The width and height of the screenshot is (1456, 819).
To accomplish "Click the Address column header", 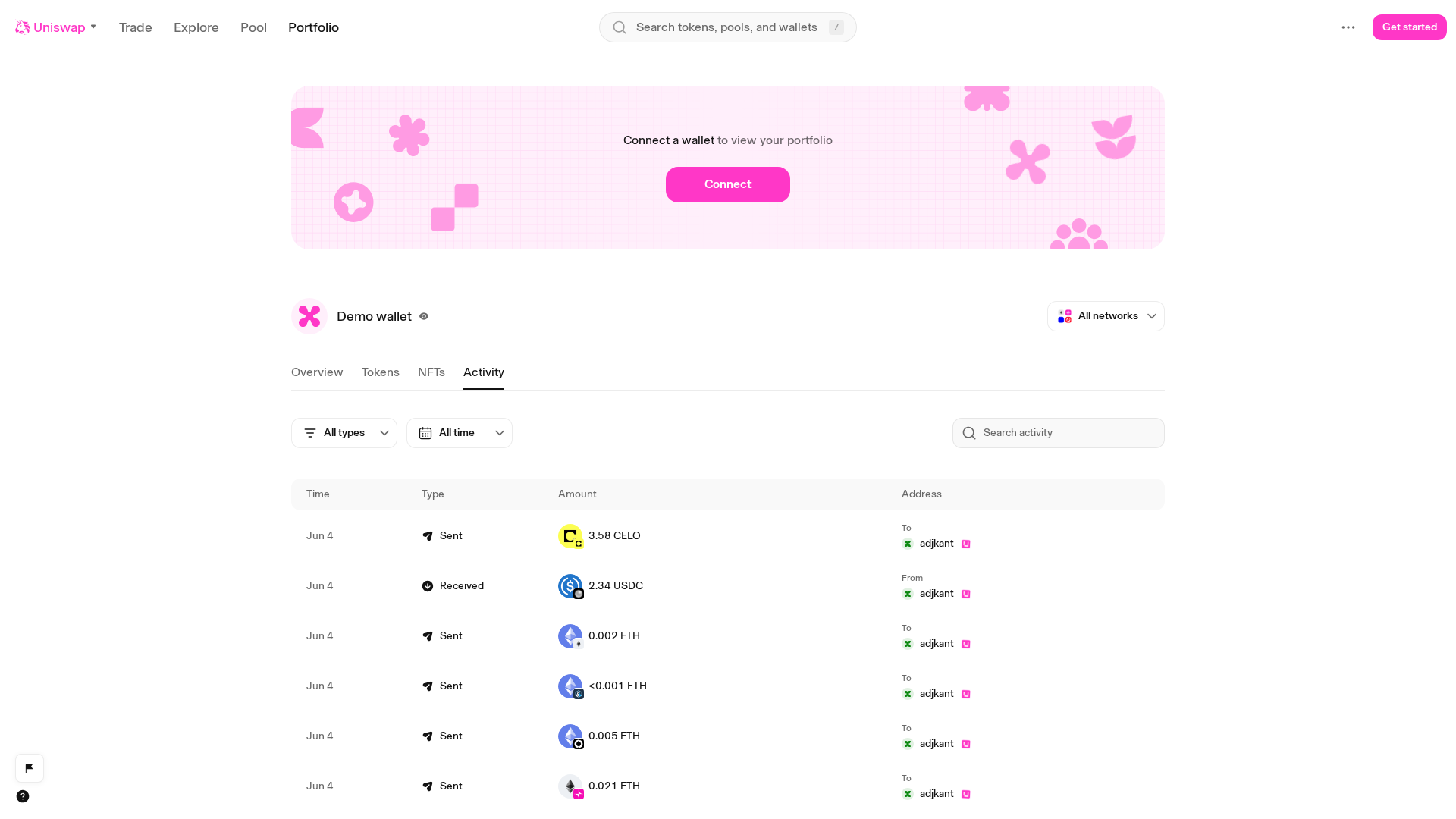I will click(x=921, y=494).
